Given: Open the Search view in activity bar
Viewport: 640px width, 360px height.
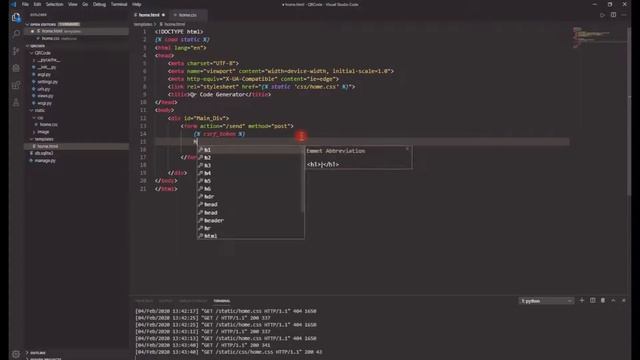Looking at the screenshot, I should coord(16,34).
